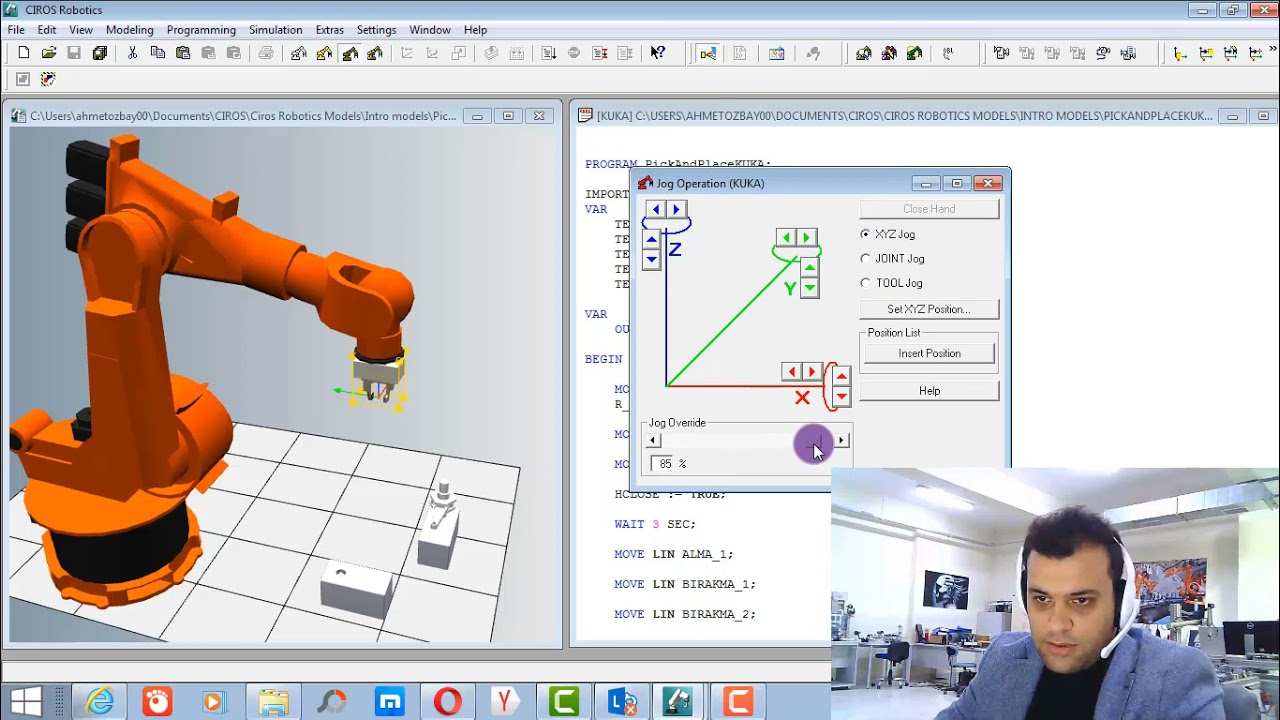The width and height of the screenshot is (1280, 720).
Task: Open a file with the folder icon
Action: [48, 53]
